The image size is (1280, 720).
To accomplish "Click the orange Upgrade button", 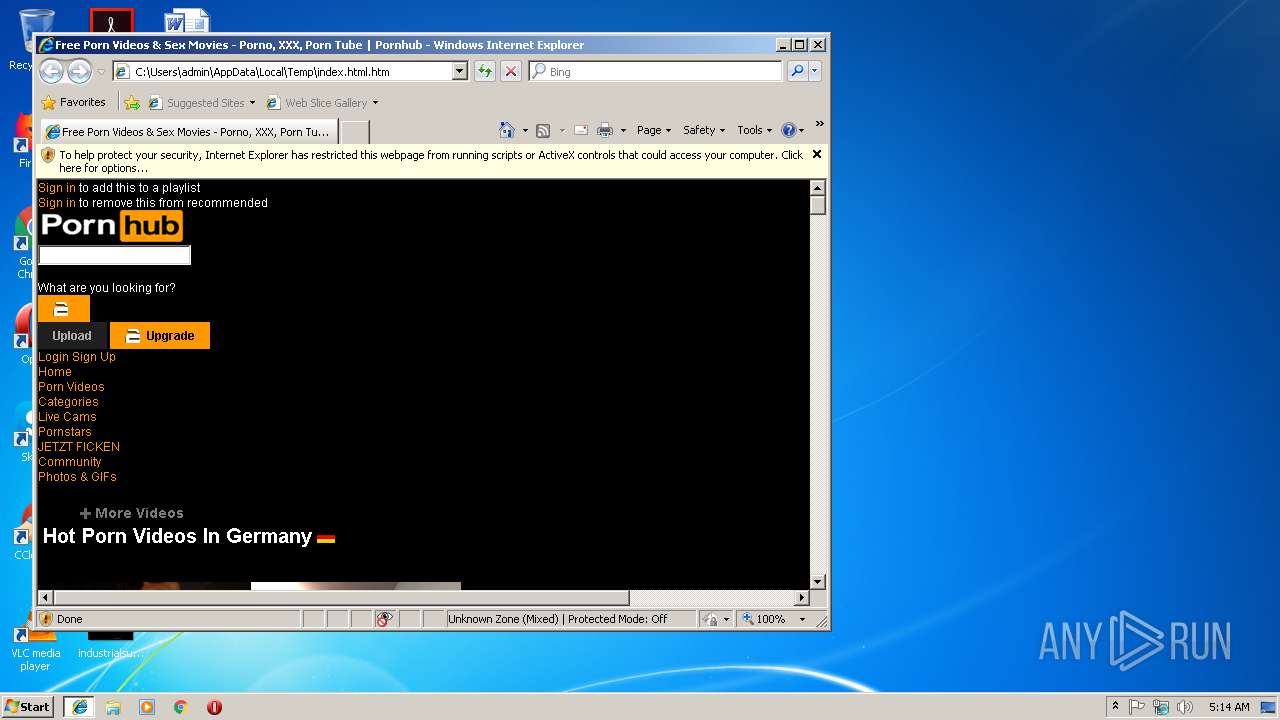I will click(160, 336).
